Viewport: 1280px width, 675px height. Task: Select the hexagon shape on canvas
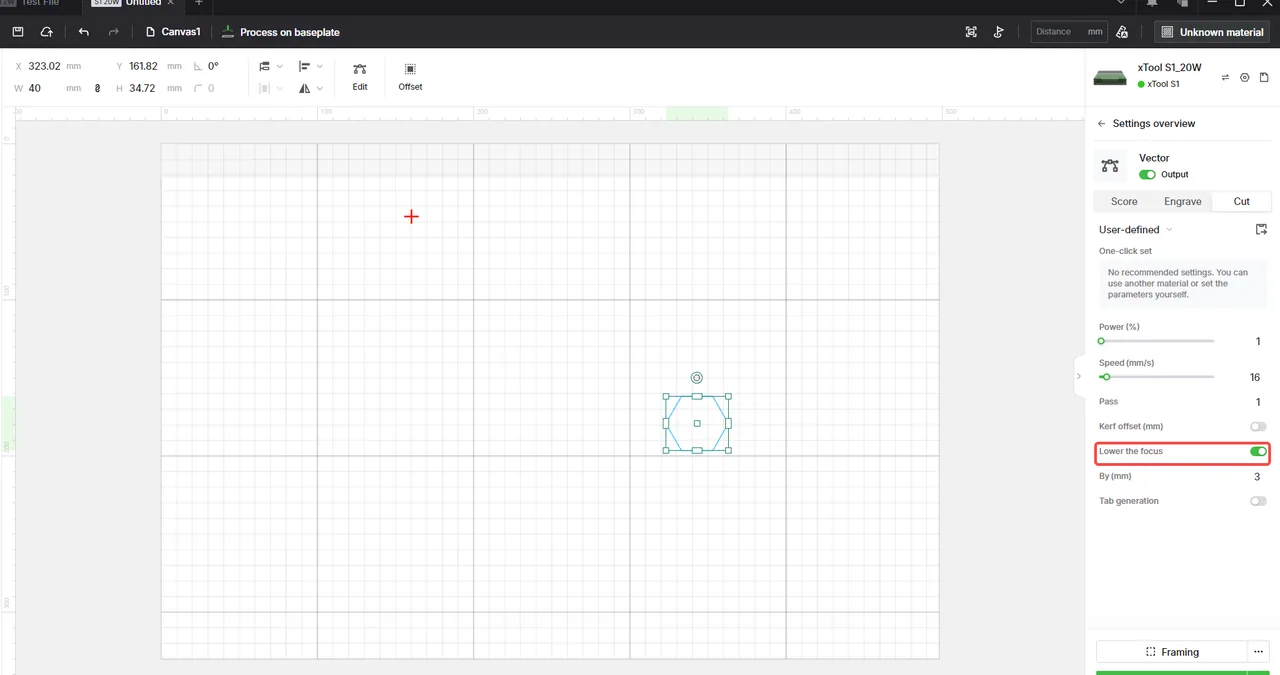pos(697,423)
